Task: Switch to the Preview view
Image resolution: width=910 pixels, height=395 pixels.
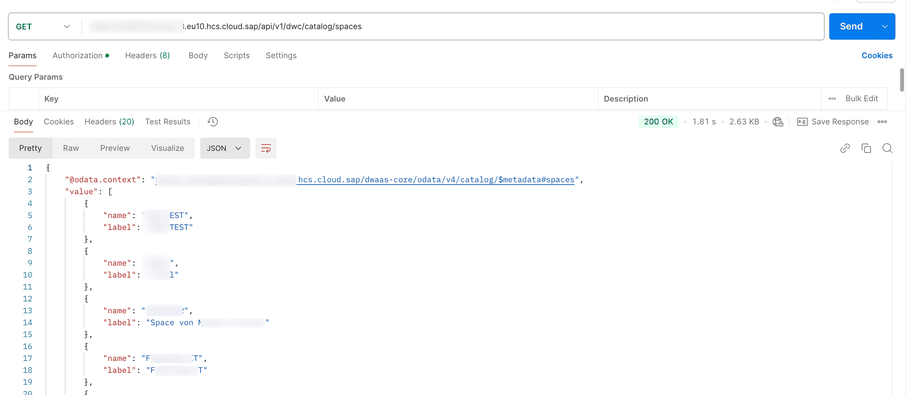Action: pyautogui.click(x=115, y=148)
